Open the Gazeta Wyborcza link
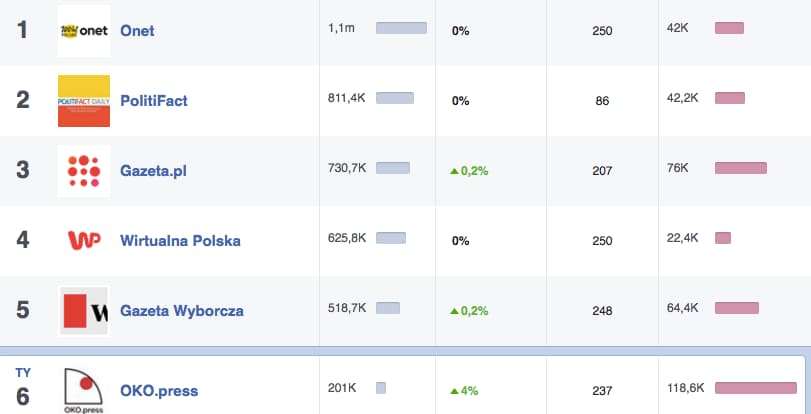This screenshot has height=414, width=811. point(182,310)
